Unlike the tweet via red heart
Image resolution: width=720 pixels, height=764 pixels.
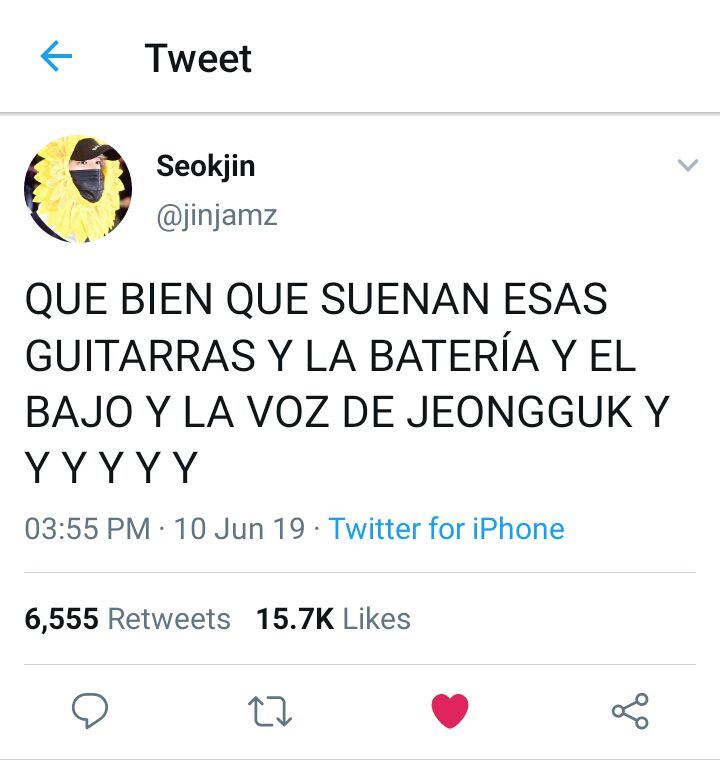pos(450,711)
